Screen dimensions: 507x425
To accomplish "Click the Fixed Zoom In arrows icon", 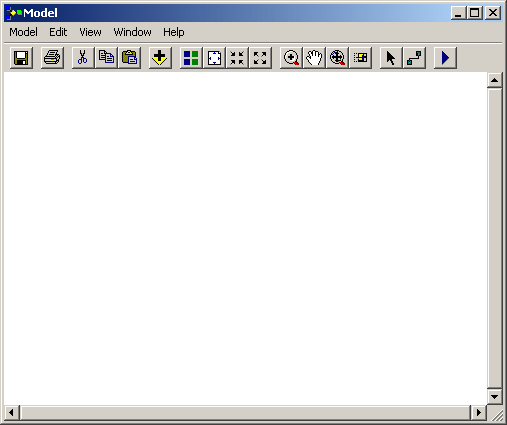I will tap(237, 58).
